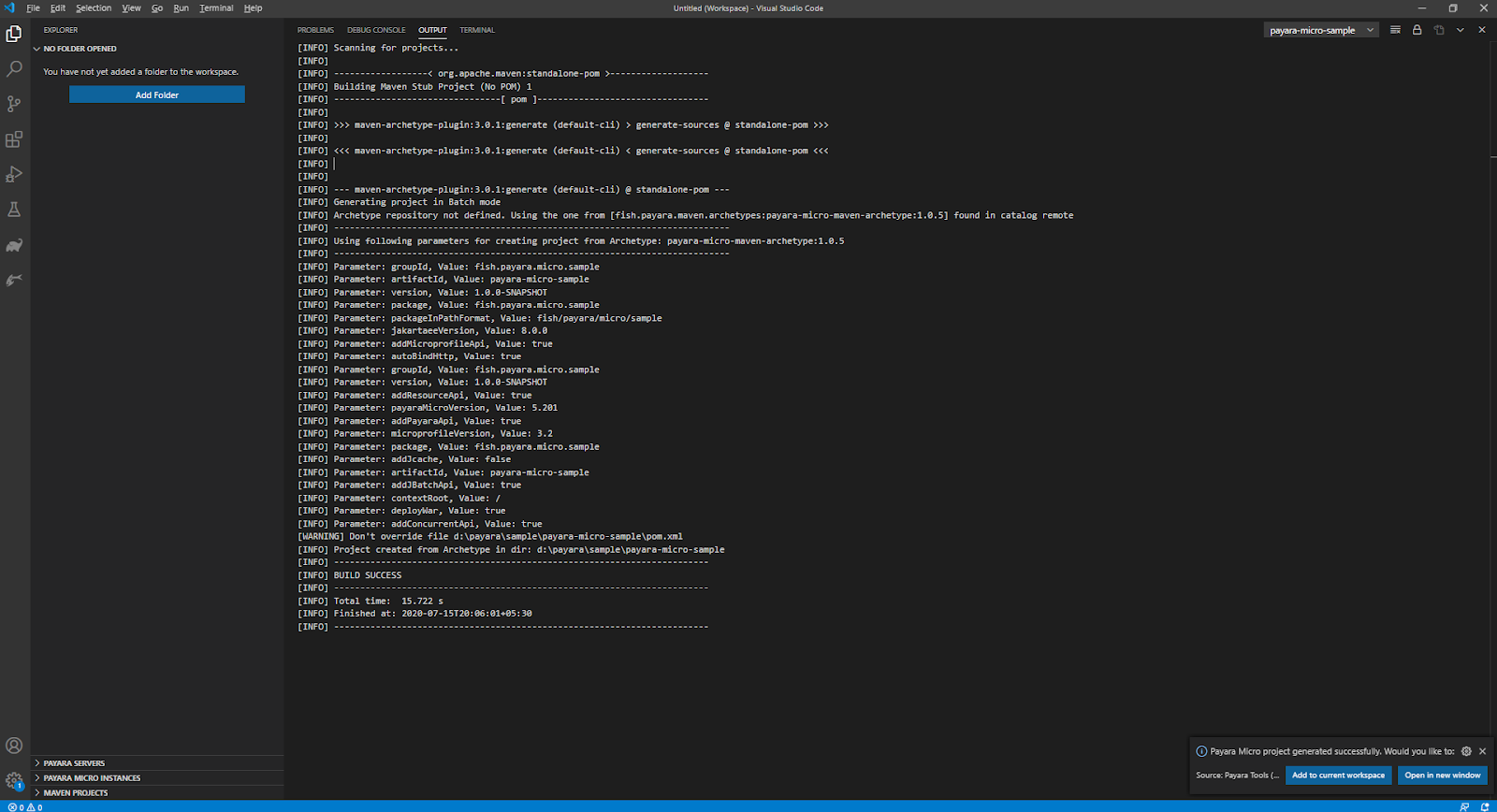Open notifications bell in status bar
Image resolution: width=1497 pixels, height=812 pixels.
point(1485,806)
